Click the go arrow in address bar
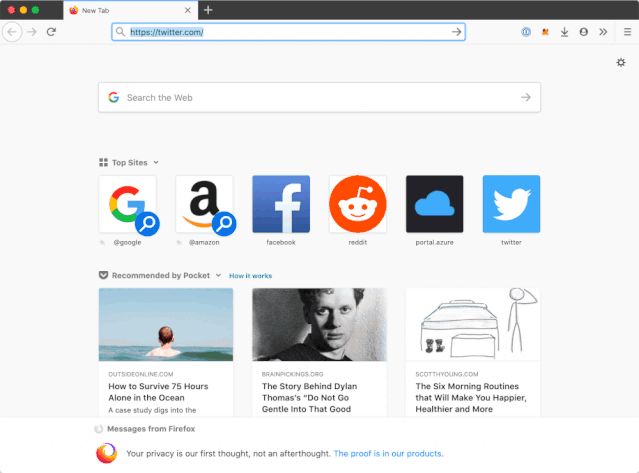Image resolution: width=639 pixels, height=473 pixels. click(456, 32)
